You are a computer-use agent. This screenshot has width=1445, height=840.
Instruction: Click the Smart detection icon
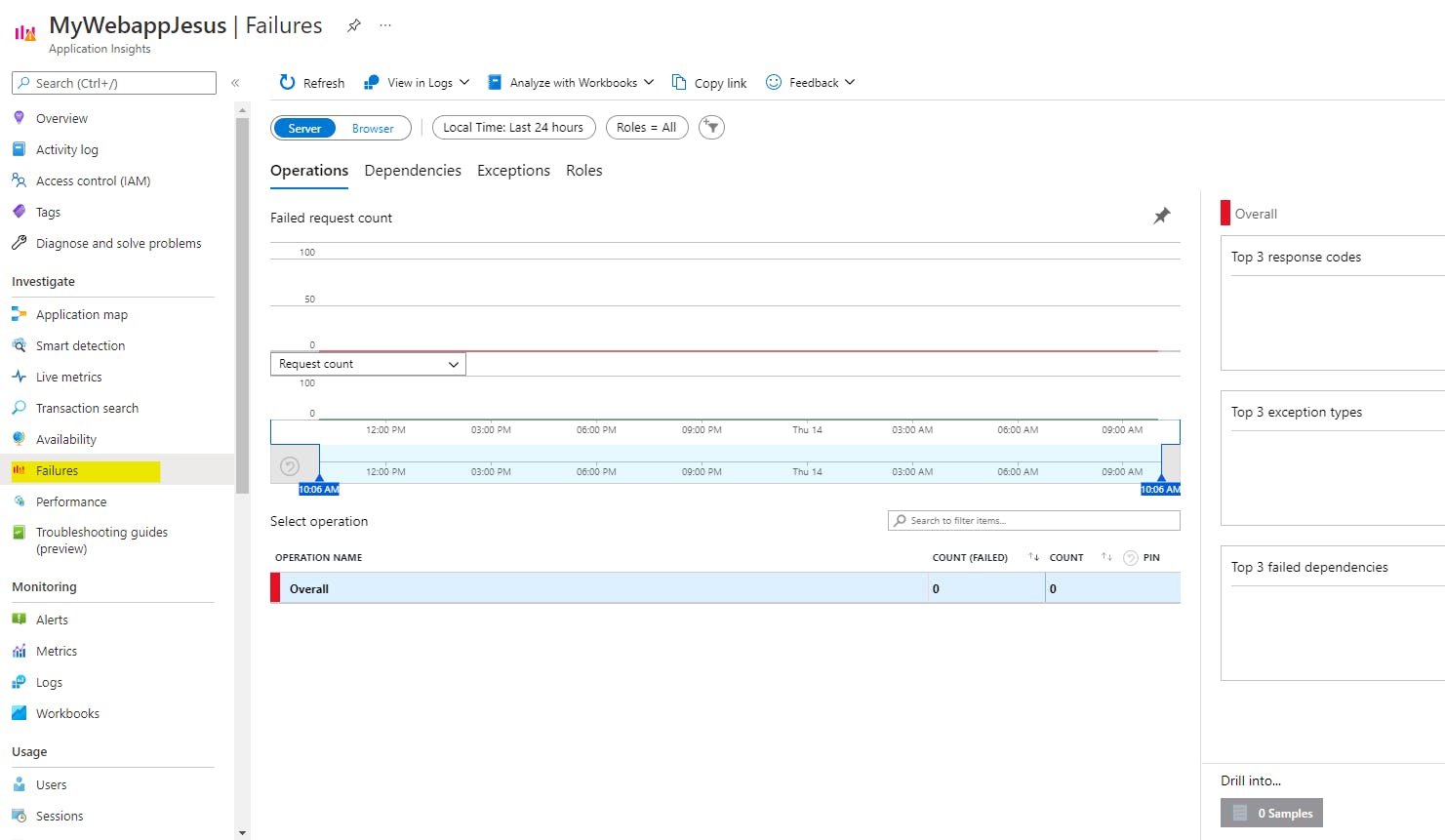pos(19,345)
